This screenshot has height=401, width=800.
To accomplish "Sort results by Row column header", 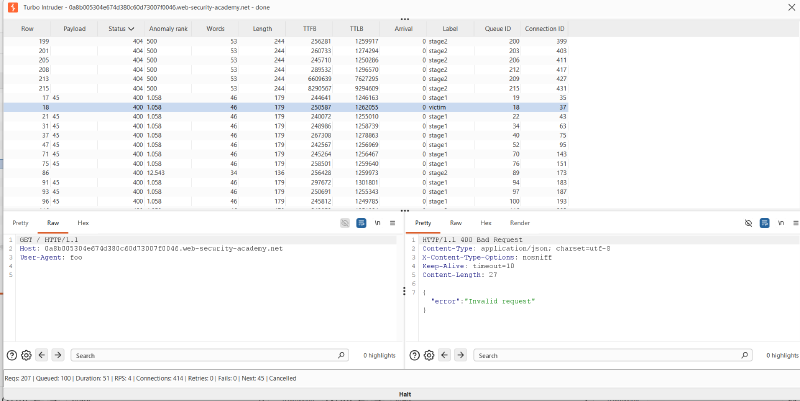I will [x=27, y=29].
